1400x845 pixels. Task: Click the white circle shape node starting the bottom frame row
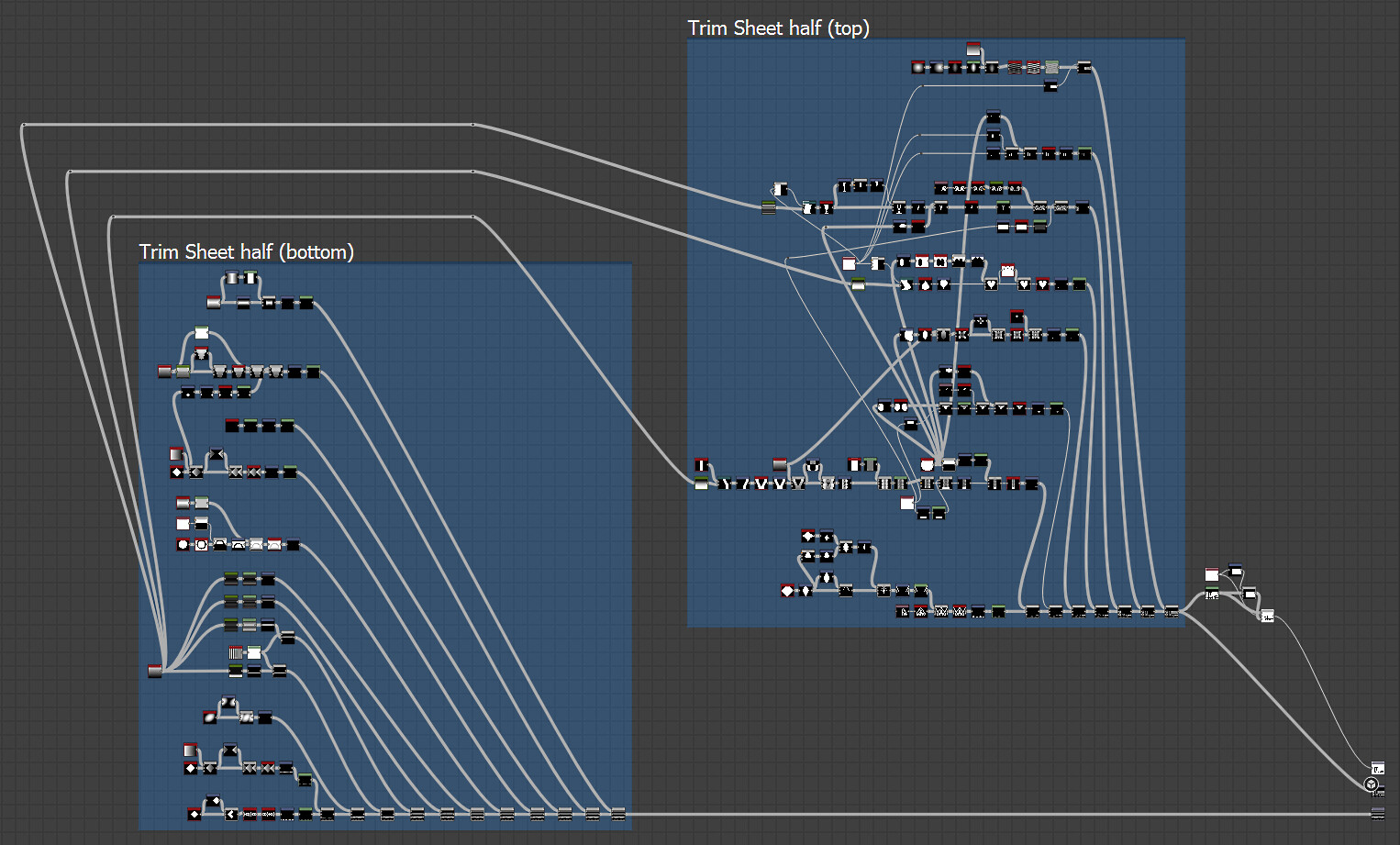pos(183,544)
